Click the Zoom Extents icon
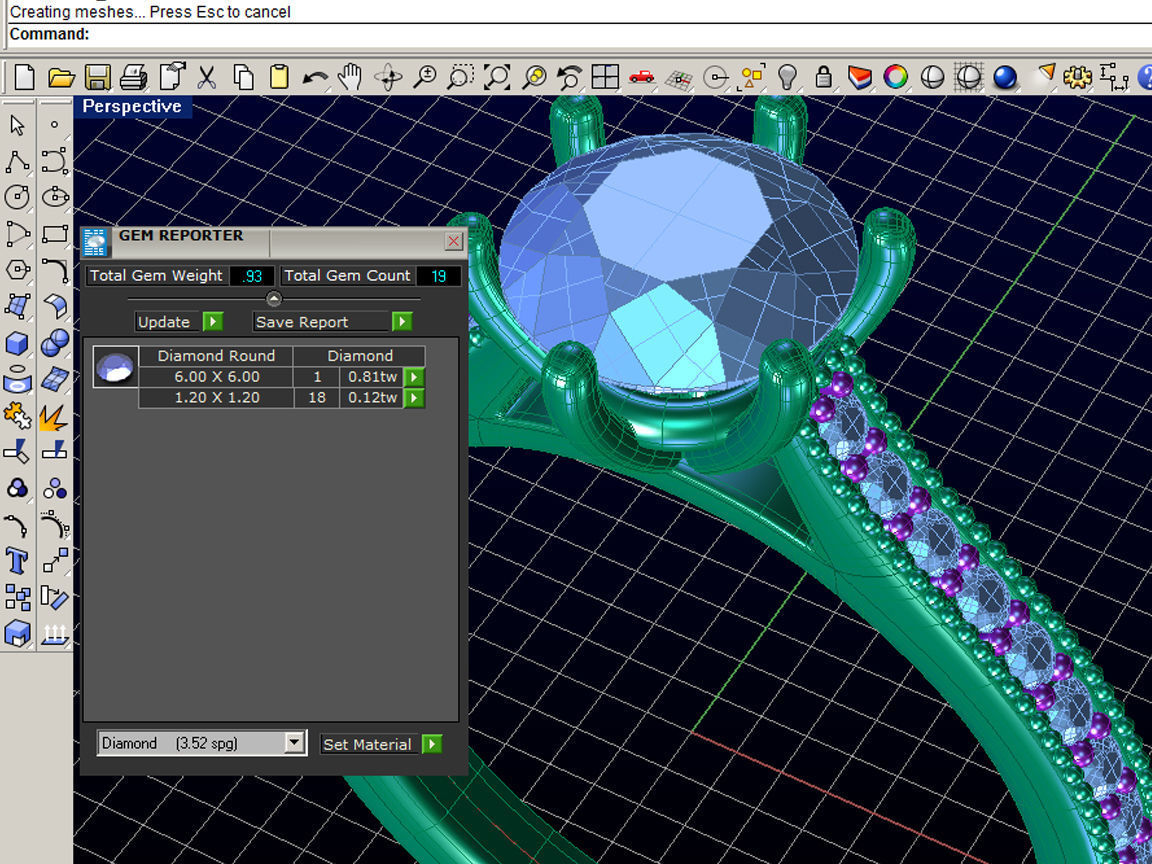Viewport: 1152px width, 864px height. [x=497, y=76]
